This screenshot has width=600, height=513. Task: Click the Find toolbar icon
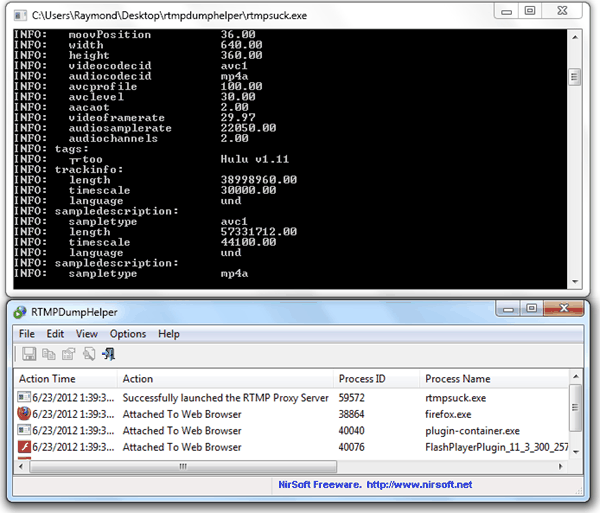pos(89,354)
